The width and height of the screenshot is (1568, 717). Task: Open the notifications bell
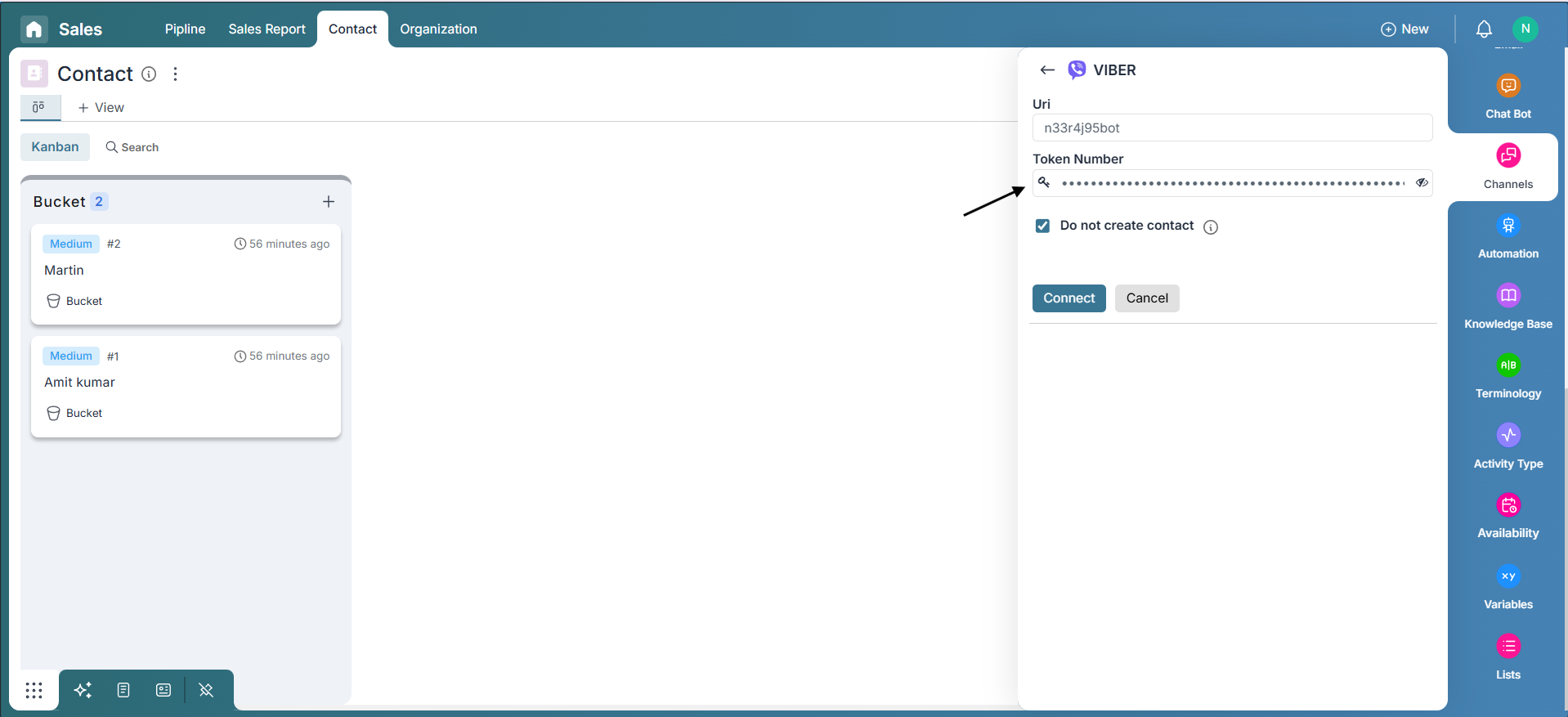click(x=1484, y=29)
